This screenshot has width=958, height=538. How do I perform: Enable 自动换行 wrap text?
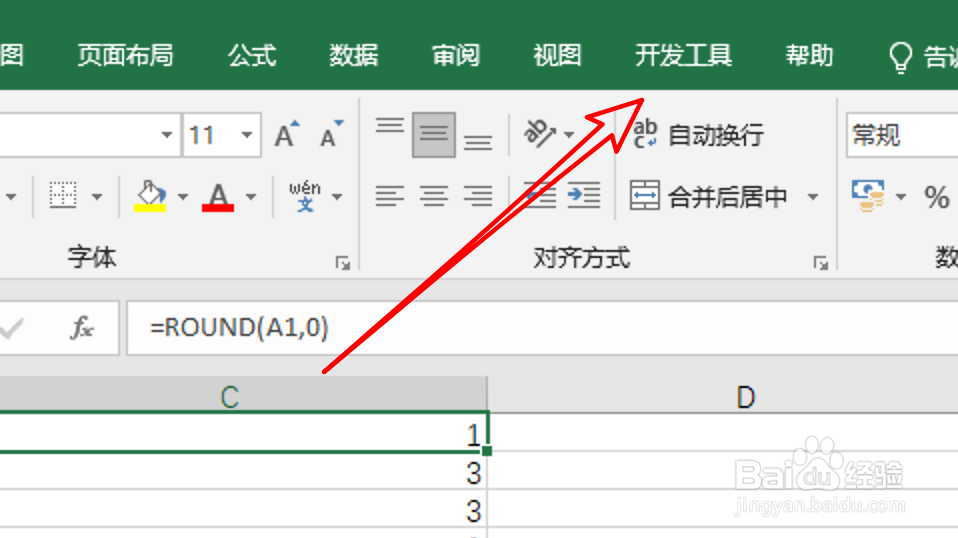pos(698,134)
